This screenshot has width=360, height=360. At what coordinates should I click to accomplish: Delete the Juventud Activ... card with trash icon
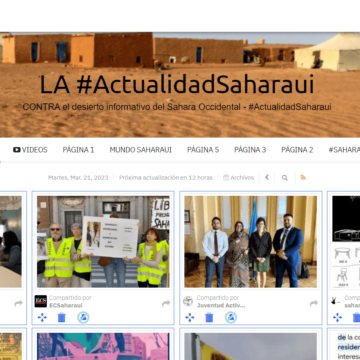pyautogui.click(x=209, y=317)
